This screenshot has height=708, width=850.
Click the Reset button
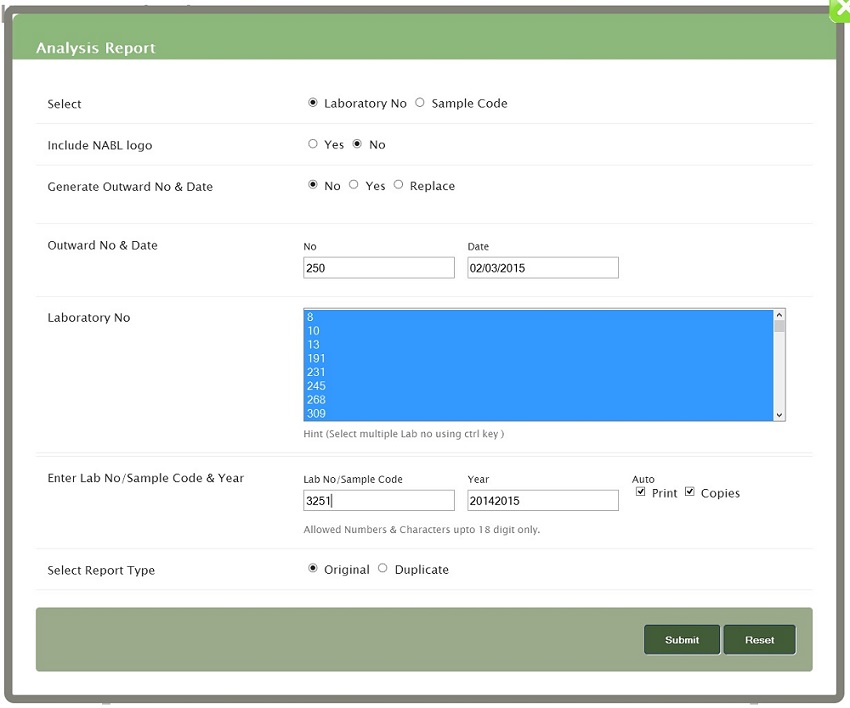(759, 640)
